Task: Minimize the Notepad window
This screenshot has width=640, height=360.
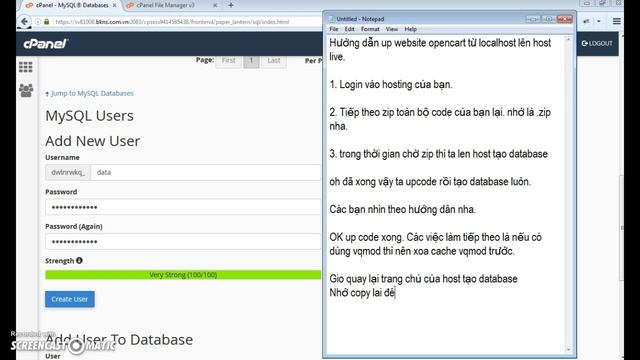Action: [533, 19]
